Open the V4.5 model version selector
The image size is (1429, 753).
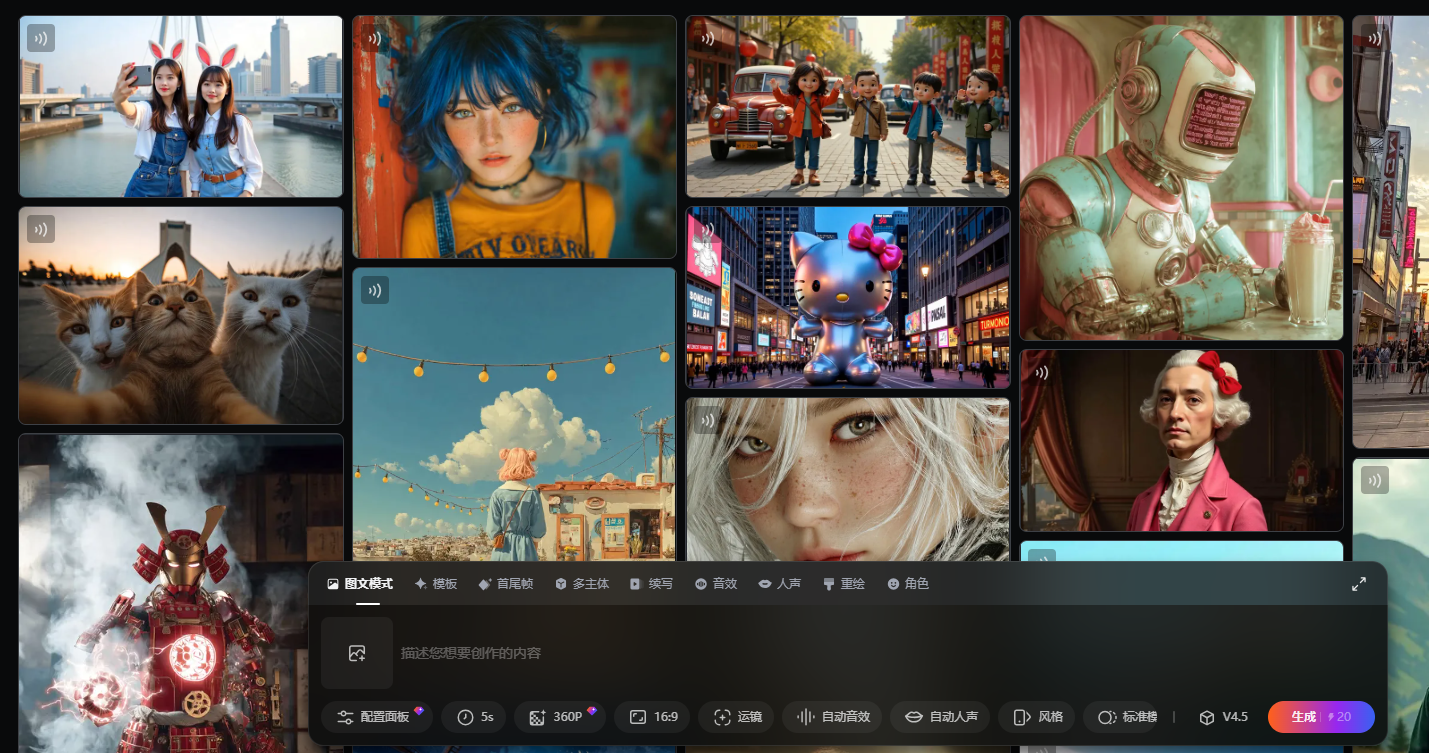[1223, 717]
